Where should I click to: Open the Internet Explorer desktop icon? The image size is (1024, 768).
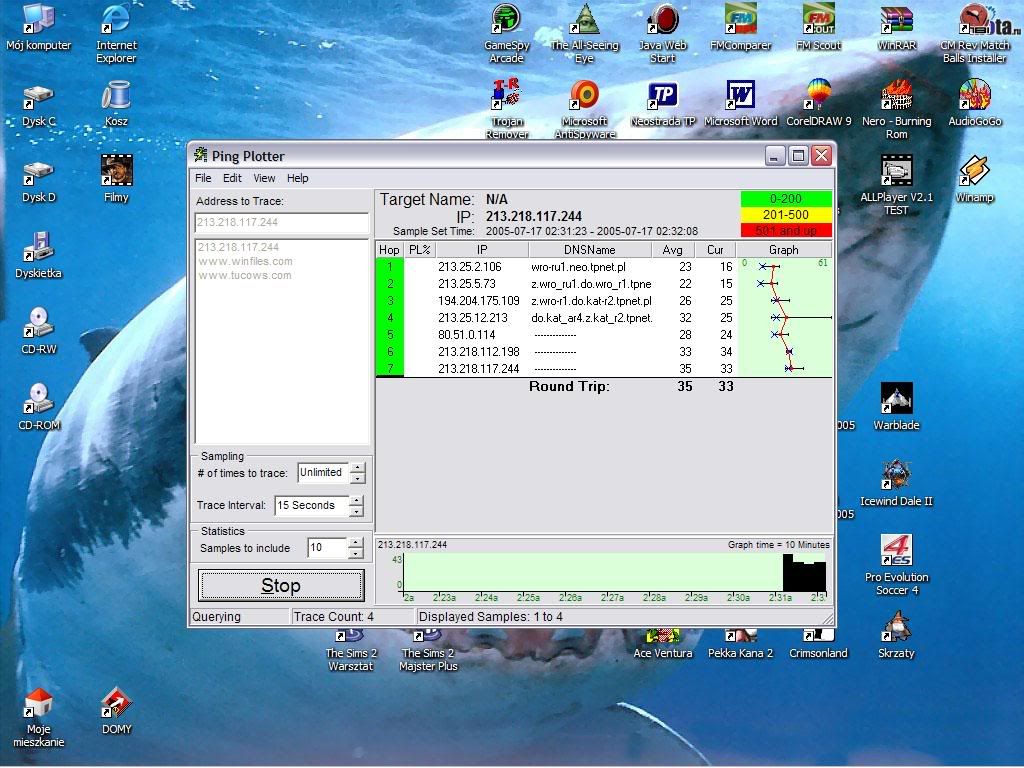tap(116, 20)
